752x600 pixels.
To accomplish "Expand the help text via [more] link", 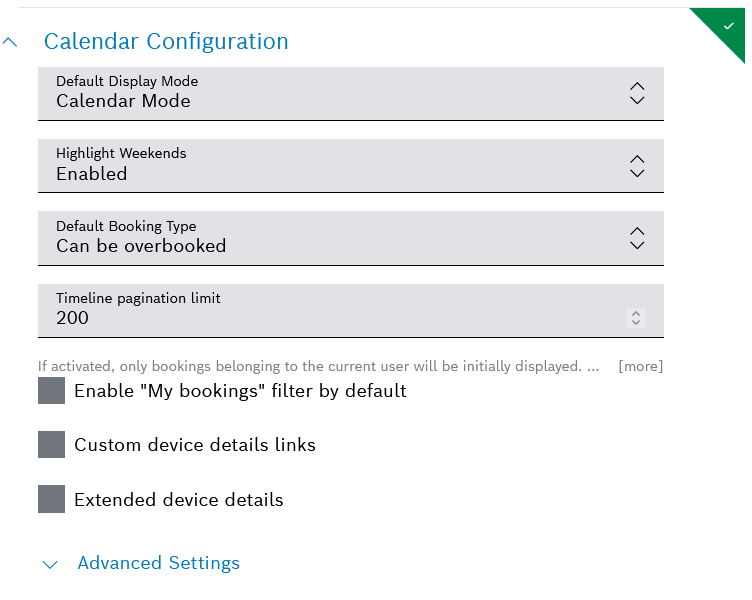I will pos(640,366).
